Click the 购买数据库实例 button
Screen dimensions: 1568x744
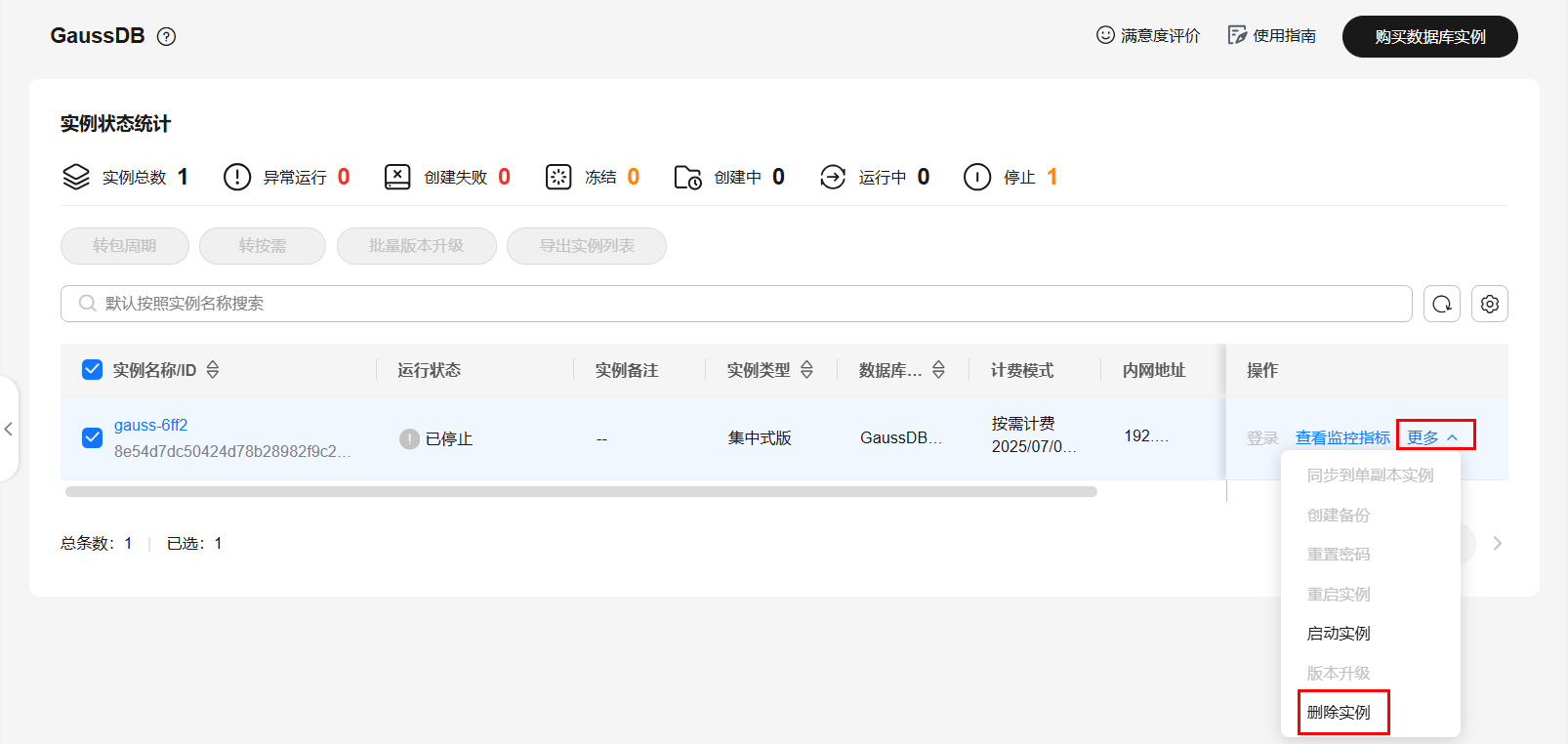1429,37
